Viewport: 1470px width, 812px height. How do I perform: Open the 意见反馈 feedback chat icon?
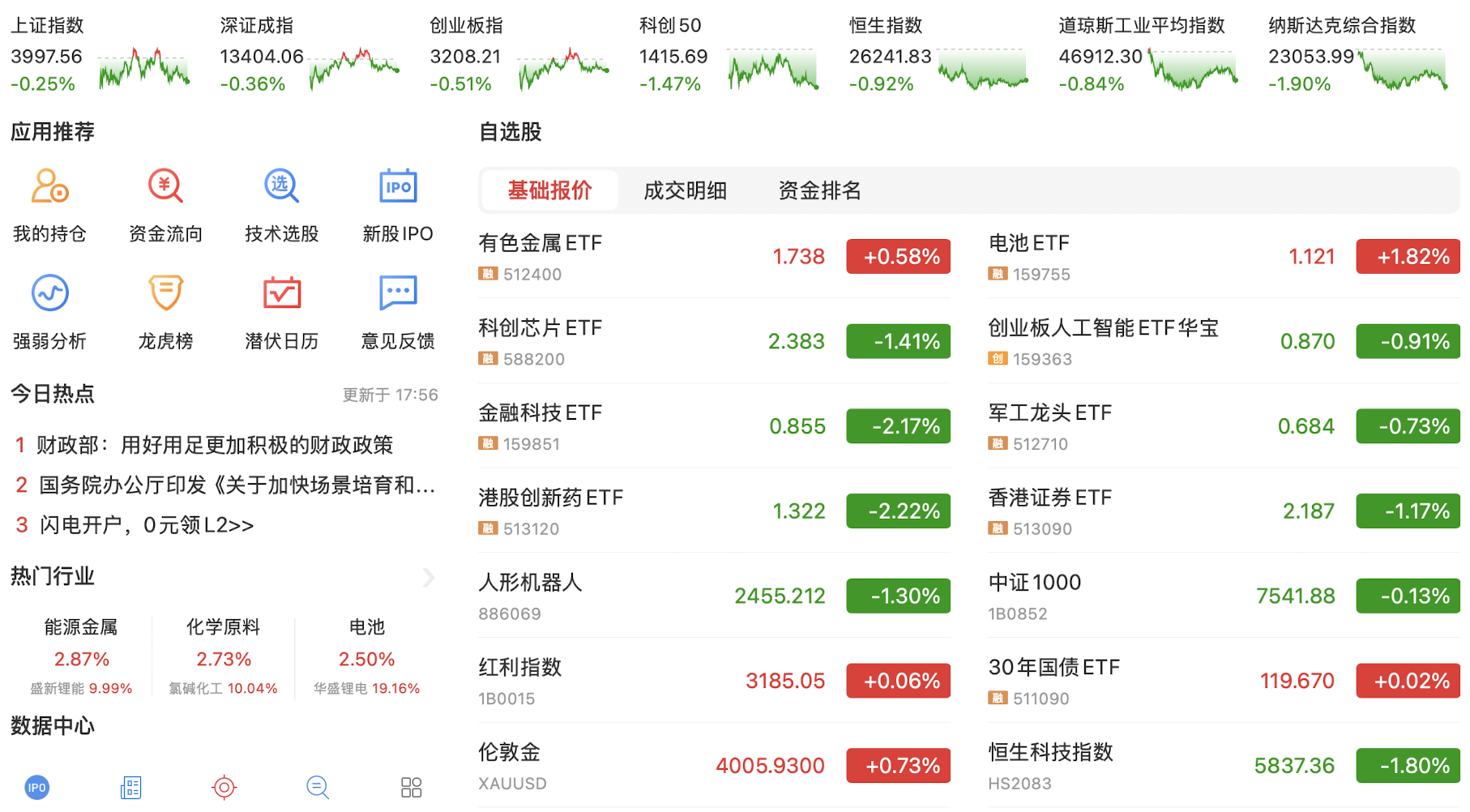397,293
